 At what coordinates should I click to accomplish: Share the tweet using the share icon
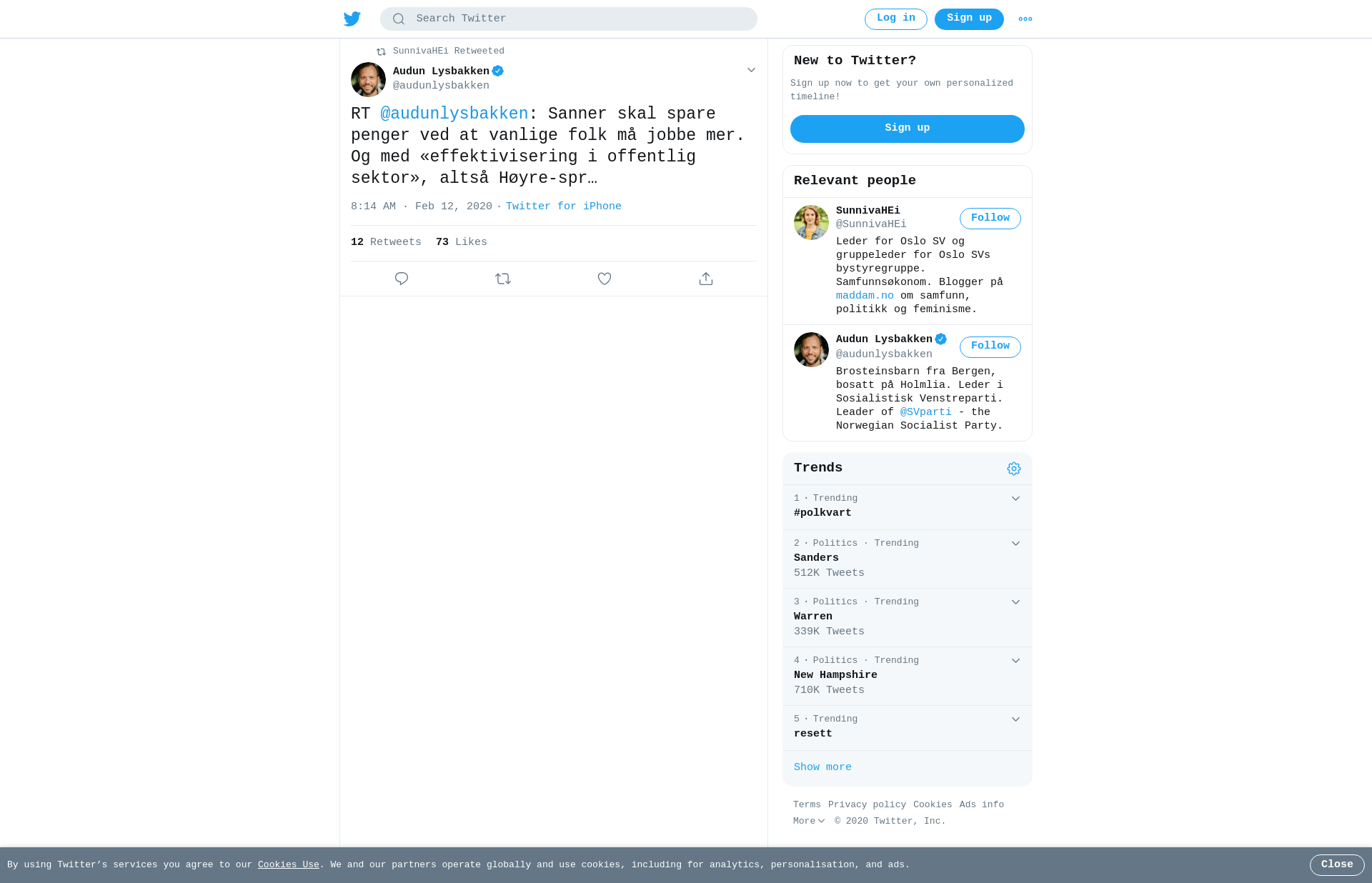[706, 279]
